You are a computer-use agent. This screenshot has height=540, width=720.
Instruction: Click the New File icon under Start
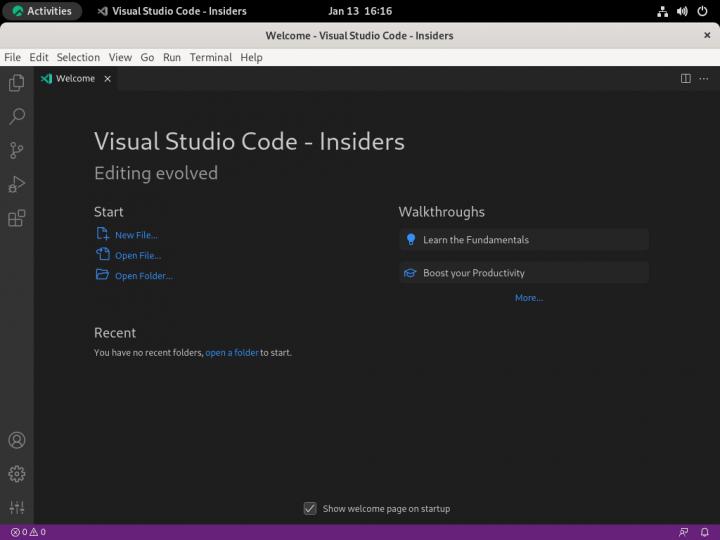pos(102,234)
